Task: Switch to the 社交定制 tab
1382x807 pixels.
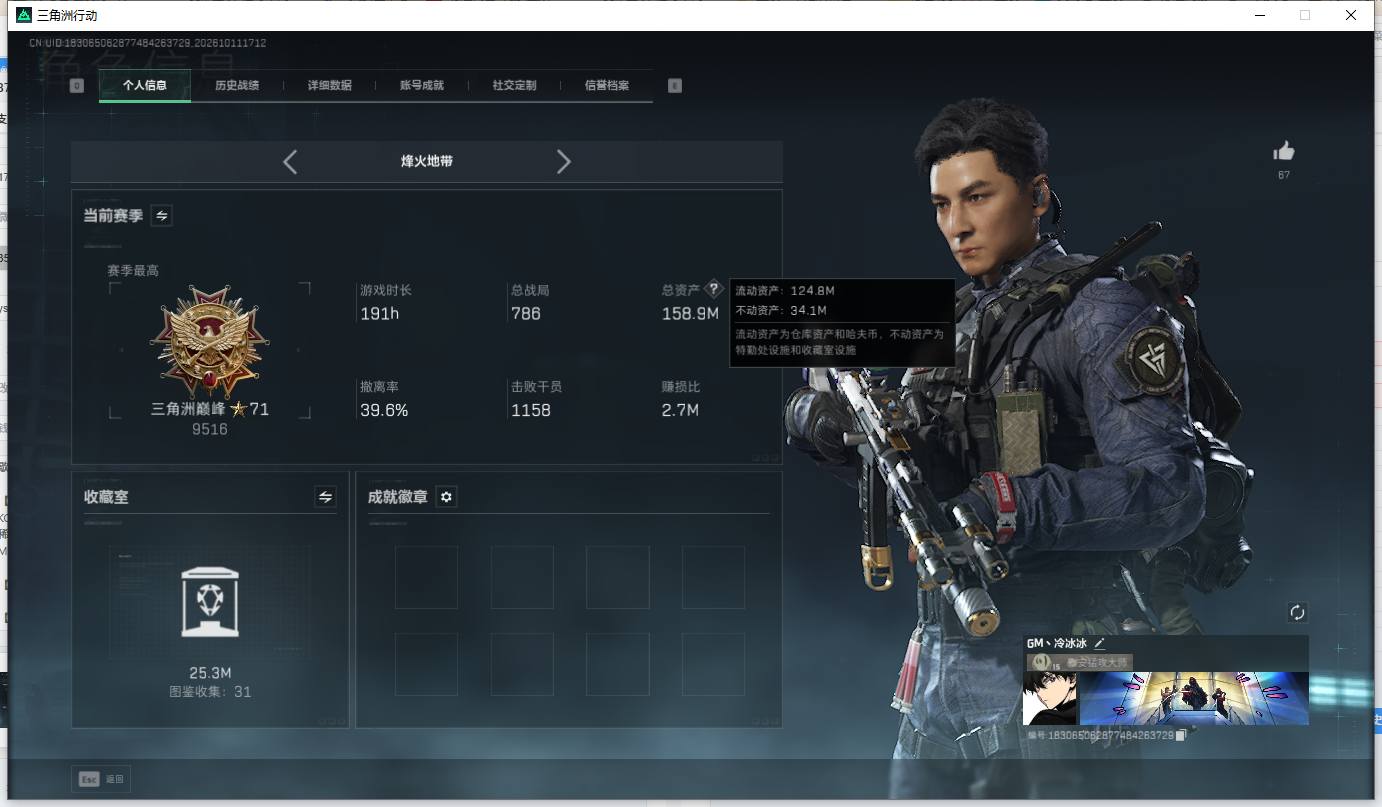Action: [x=515, y=85]
